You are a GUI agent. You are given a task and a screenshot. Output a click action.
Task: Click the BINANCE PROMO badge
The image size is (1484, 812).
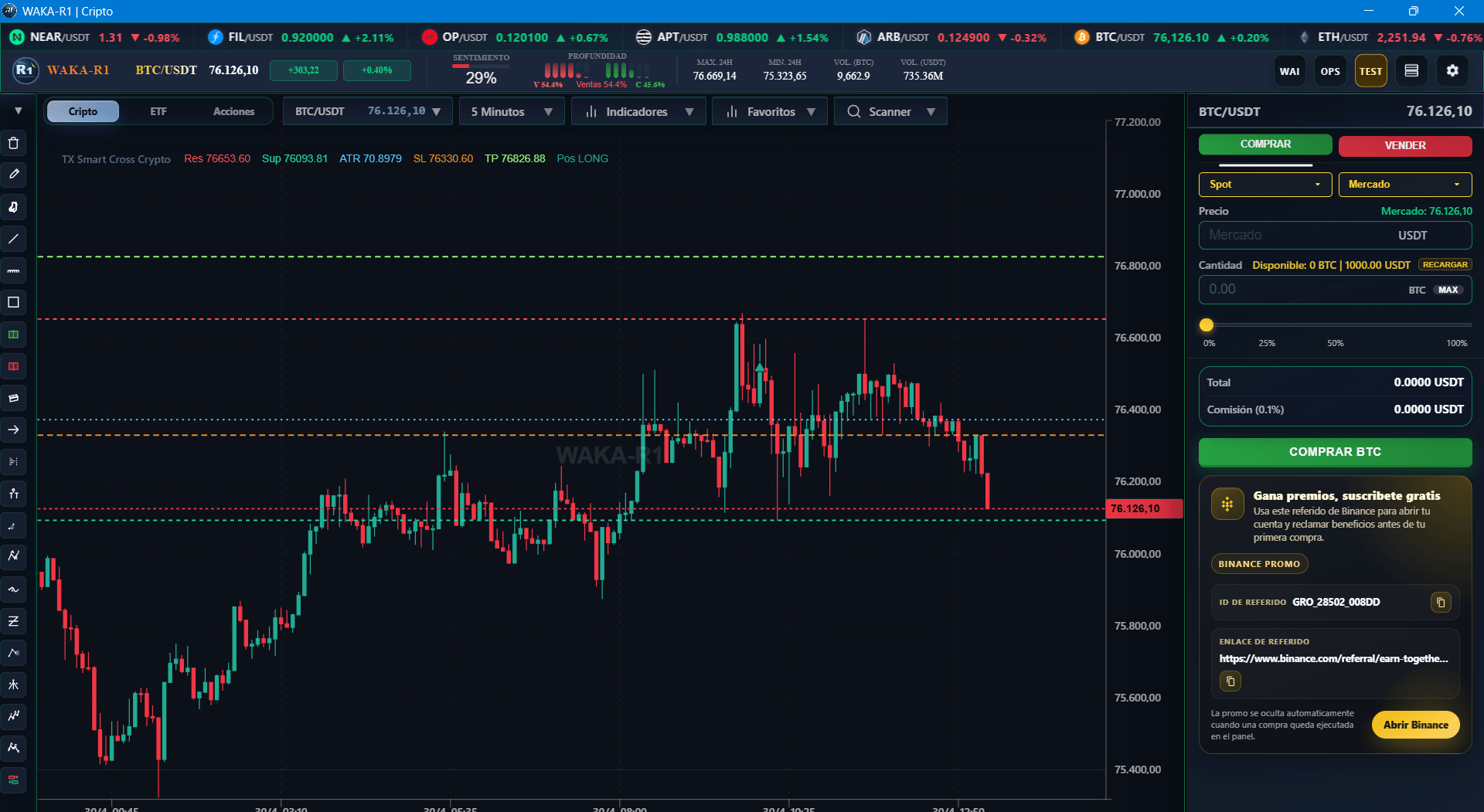click(1259, 564)
